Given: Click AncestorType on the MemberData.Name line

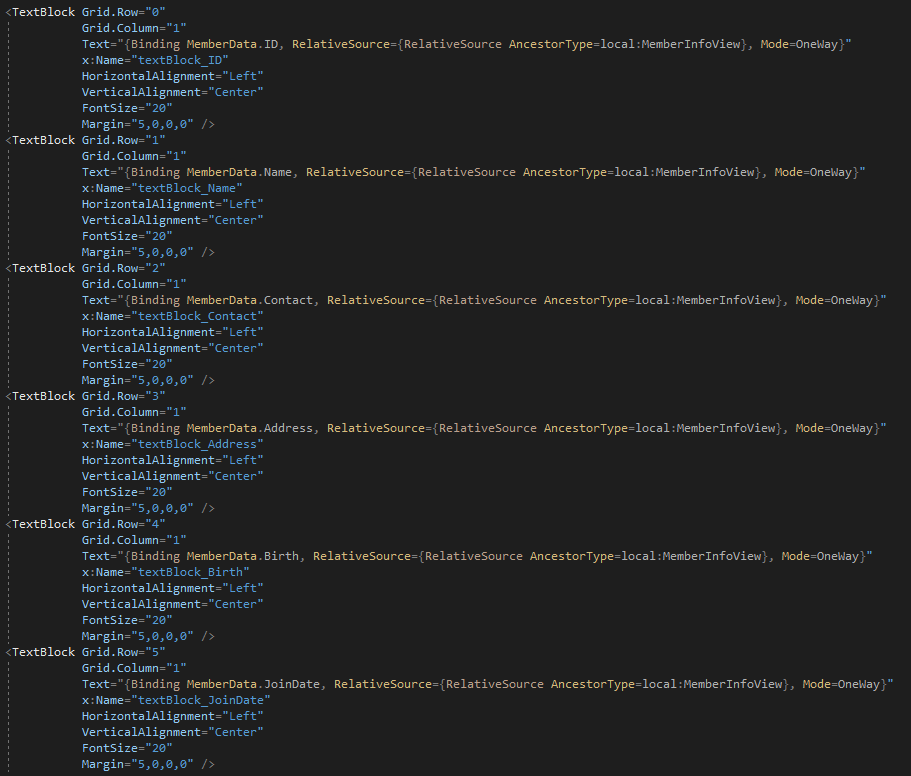Looking at the screenshot, I should (x=565, y=172).
